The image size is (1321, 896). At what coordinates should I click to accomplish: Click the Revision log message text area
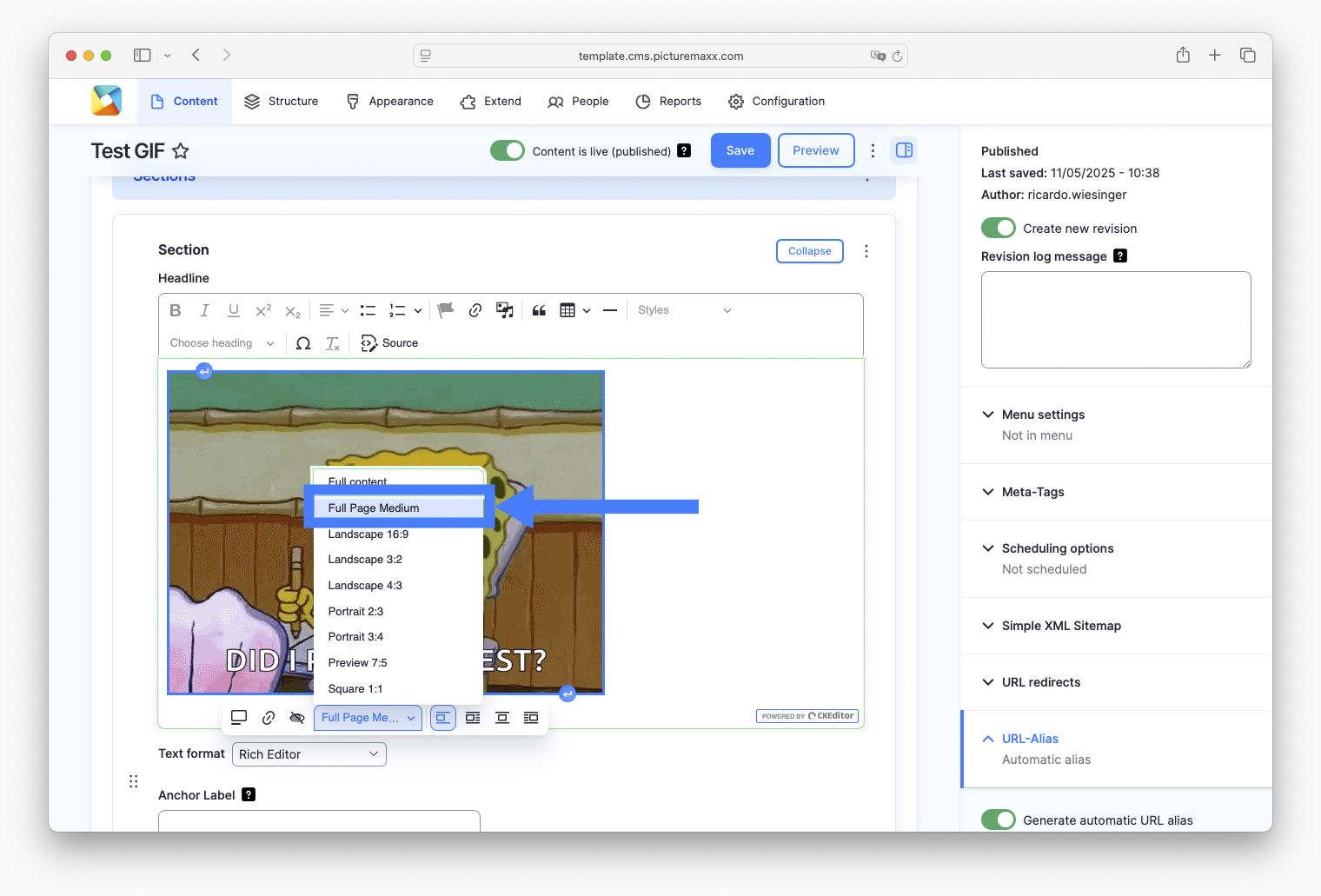[x=1115, y=320]
